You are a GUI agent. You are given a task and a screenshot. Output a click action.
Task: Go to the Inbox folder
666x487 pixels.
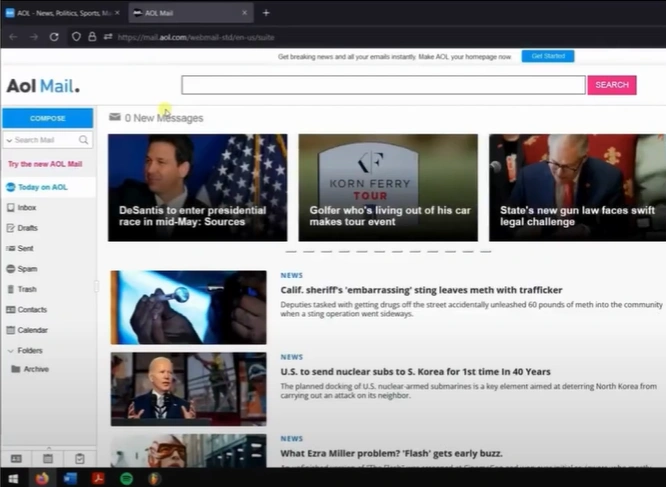pyautogui.click(x=27, y=208)
